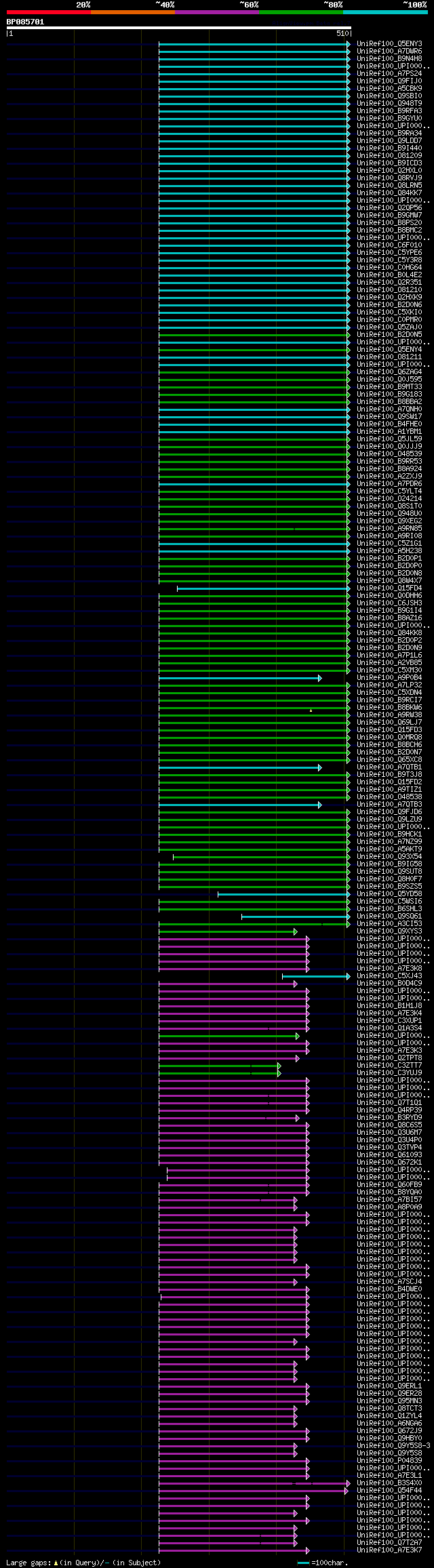Image resolution: width=434 pixels, height=1568 pixels.
Task: Select the UniRef100_Q2TPT8 label
Action: point(389,1058)
